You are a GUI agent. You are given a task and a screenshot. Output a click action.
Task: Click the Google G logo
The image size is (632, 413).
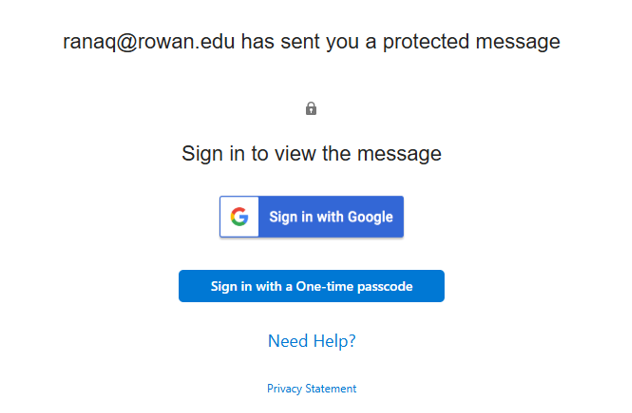click(239, 217)
